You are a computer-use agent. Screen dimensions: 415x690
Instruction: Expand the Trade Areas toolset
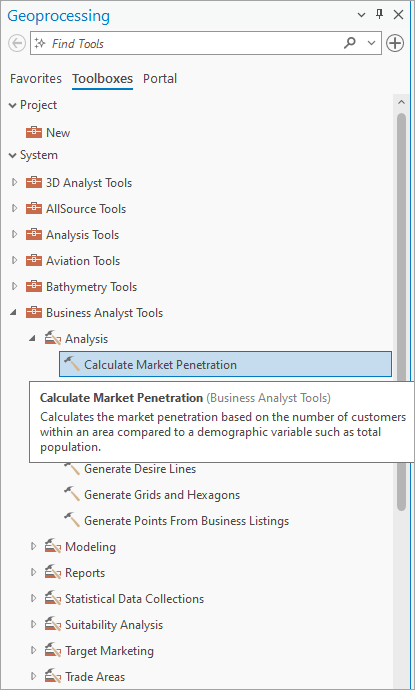tap(33, 676)
